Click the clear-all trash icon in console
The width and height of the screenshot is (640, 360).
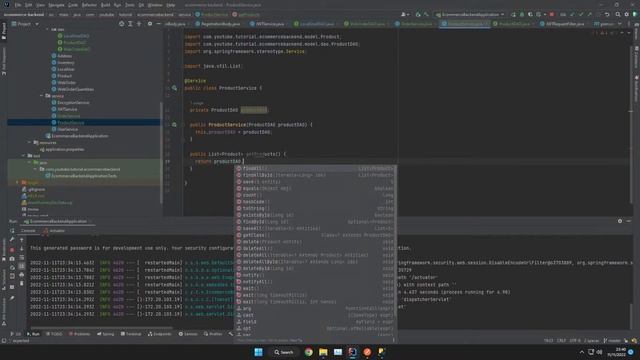[22, 284]
